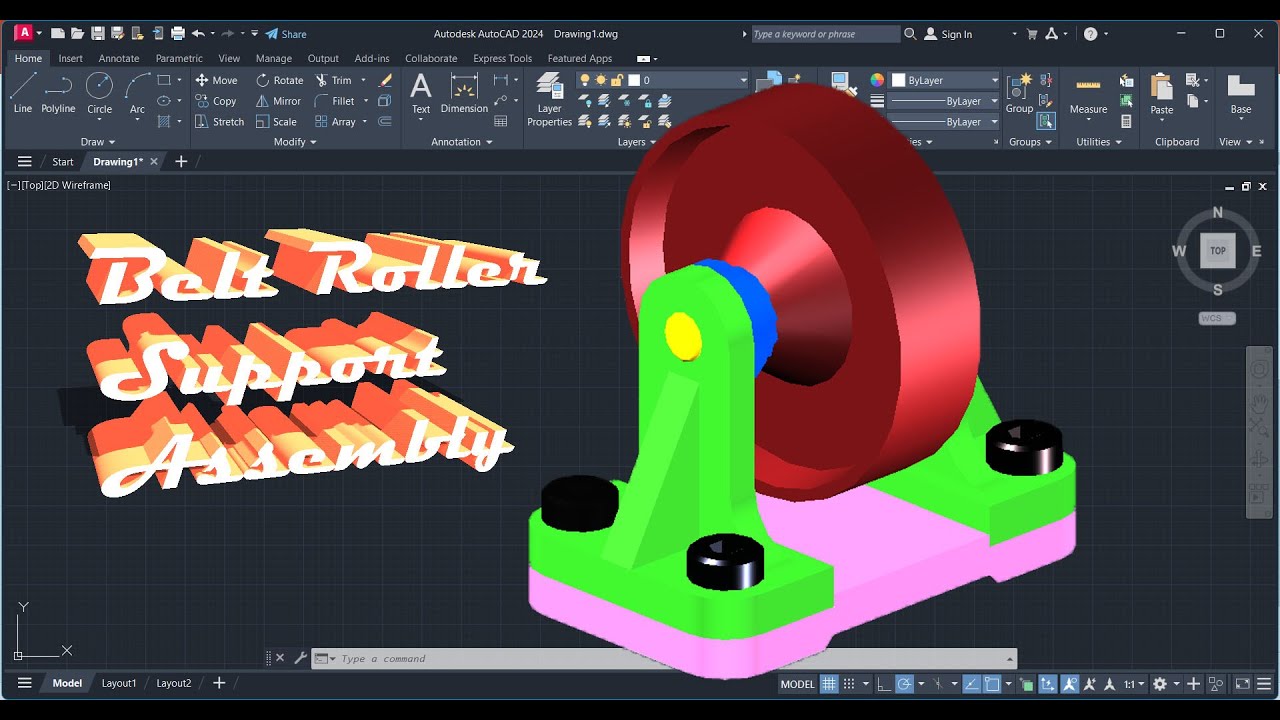Click the keyword search box
Screen dimensions: 1280x720
[x=824, y=34]
